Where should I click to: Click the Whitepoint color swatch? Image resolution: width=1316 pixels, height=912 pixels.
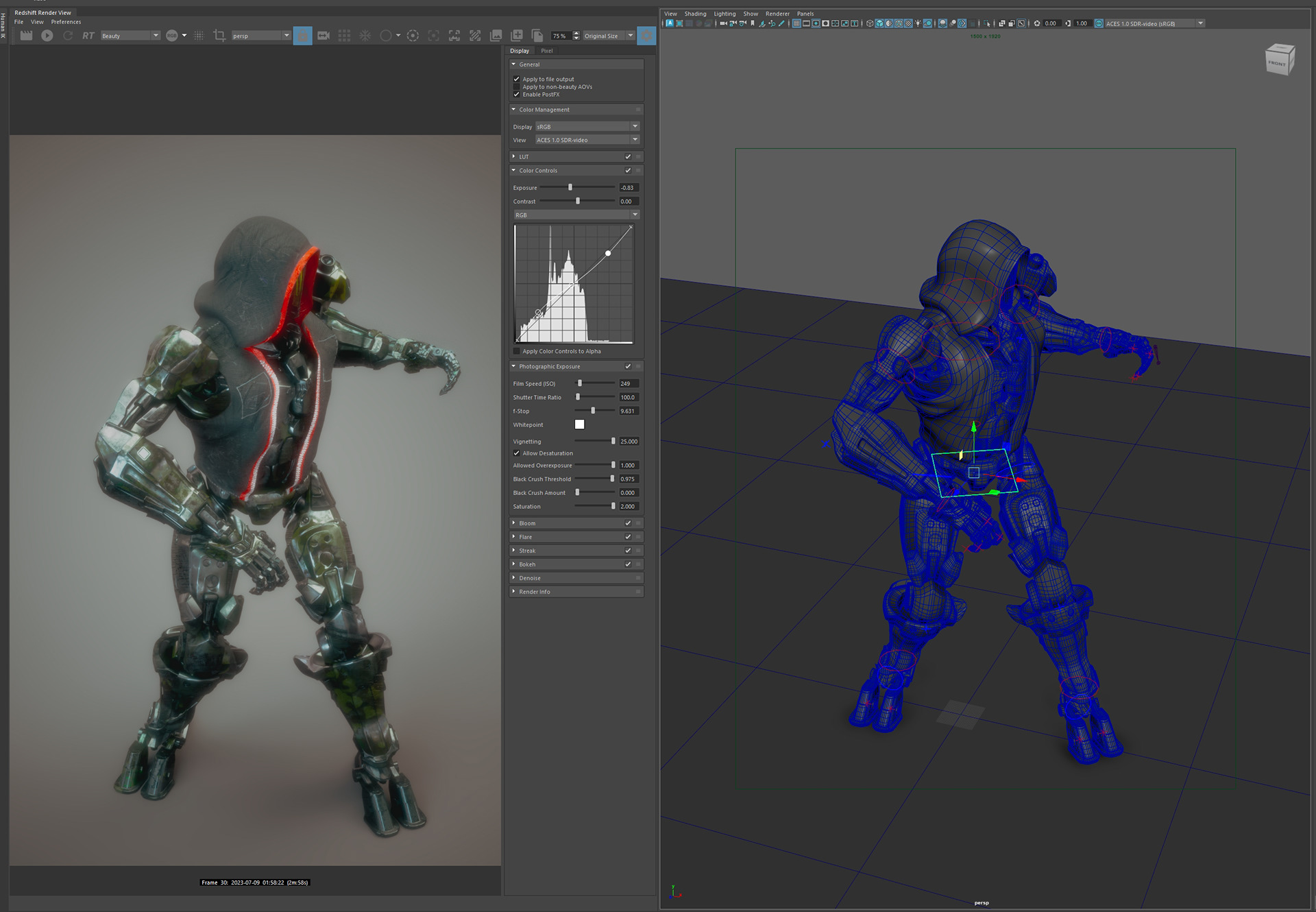(579, 424)
